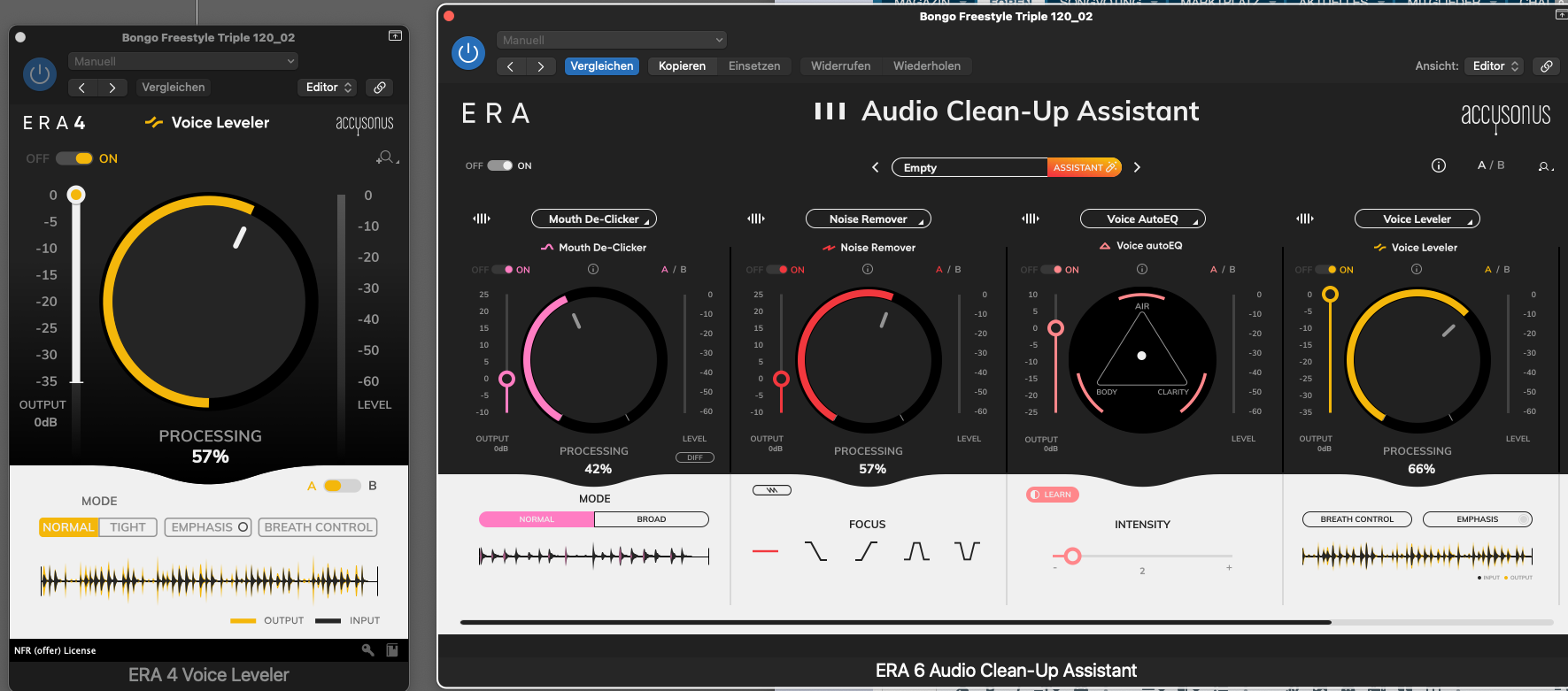Open the Editor view dropdown in ERA 6
Image resolution: width=1568 pixels, height=691 pixels.
1495,66
